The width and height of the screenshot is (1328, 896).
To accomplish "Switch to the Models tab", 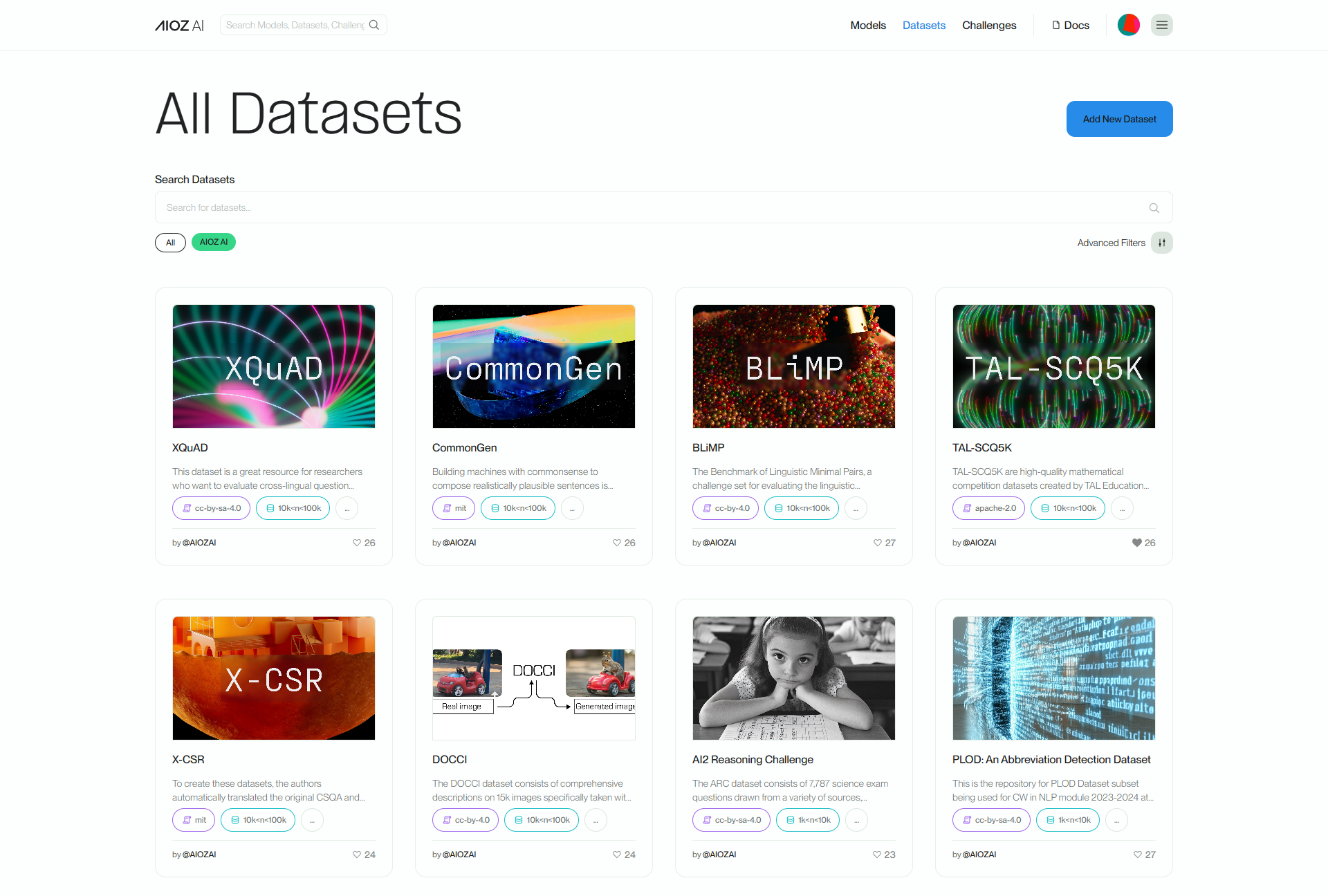I will (868, 25).
